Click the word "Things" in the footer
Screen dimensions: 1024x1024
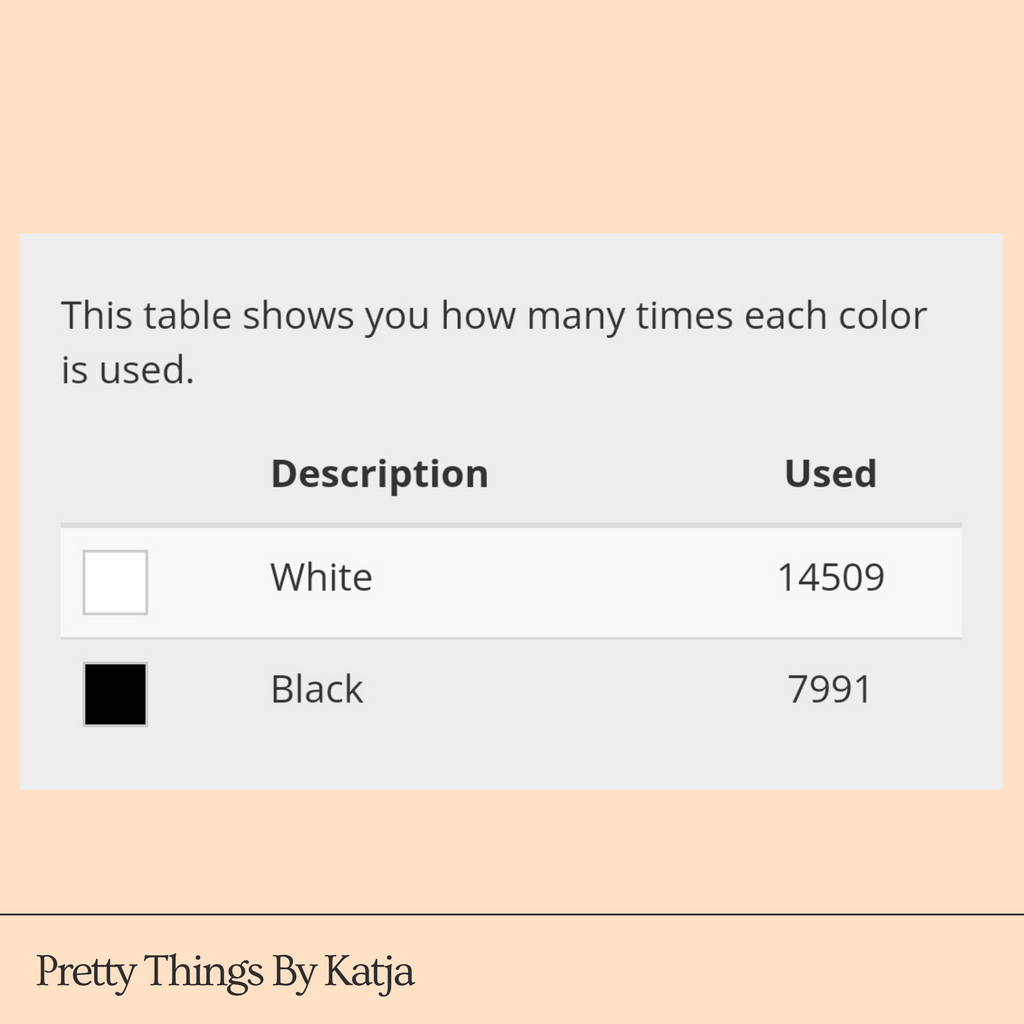tap(203, 972)
